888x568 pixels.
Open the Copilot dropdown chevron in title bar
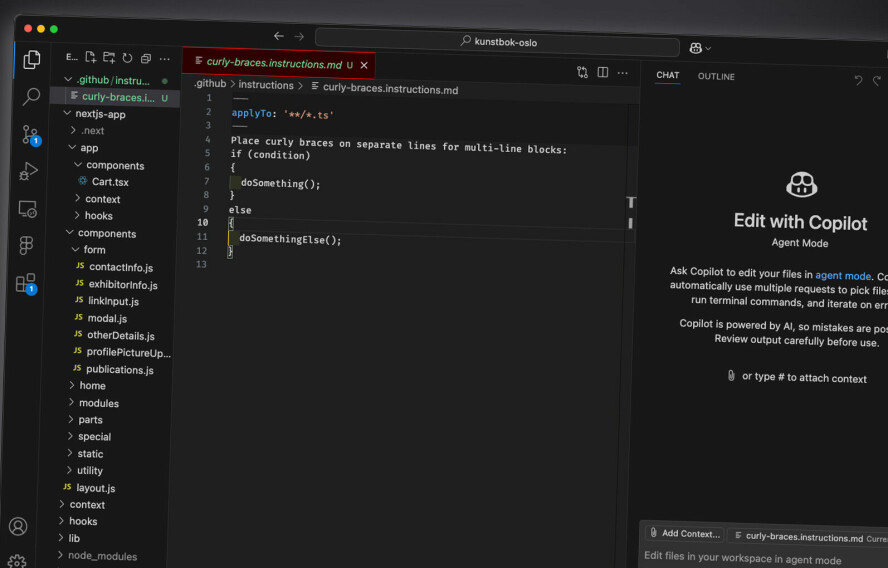point(708,49)
